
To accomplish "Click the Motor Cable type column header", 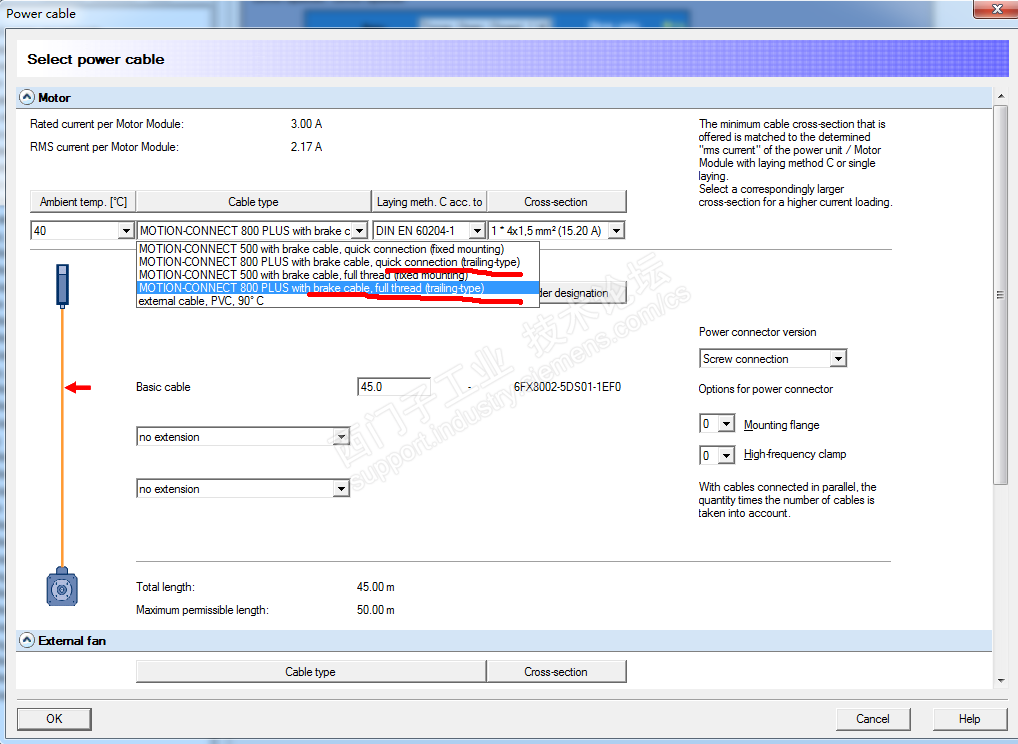I will 253,202.
